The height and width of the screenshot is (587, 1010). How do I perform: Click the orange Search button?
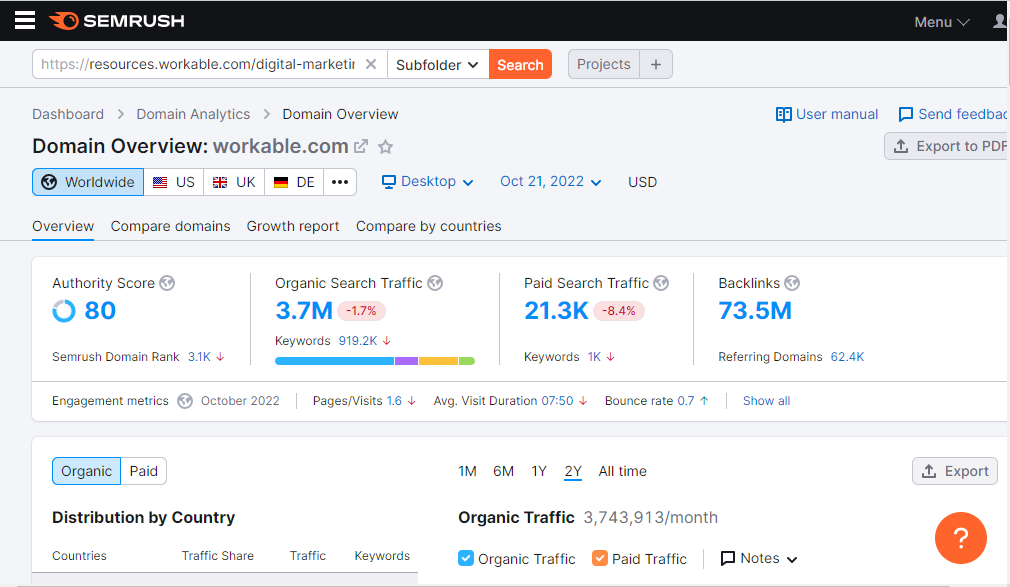(x=520, y=65)
